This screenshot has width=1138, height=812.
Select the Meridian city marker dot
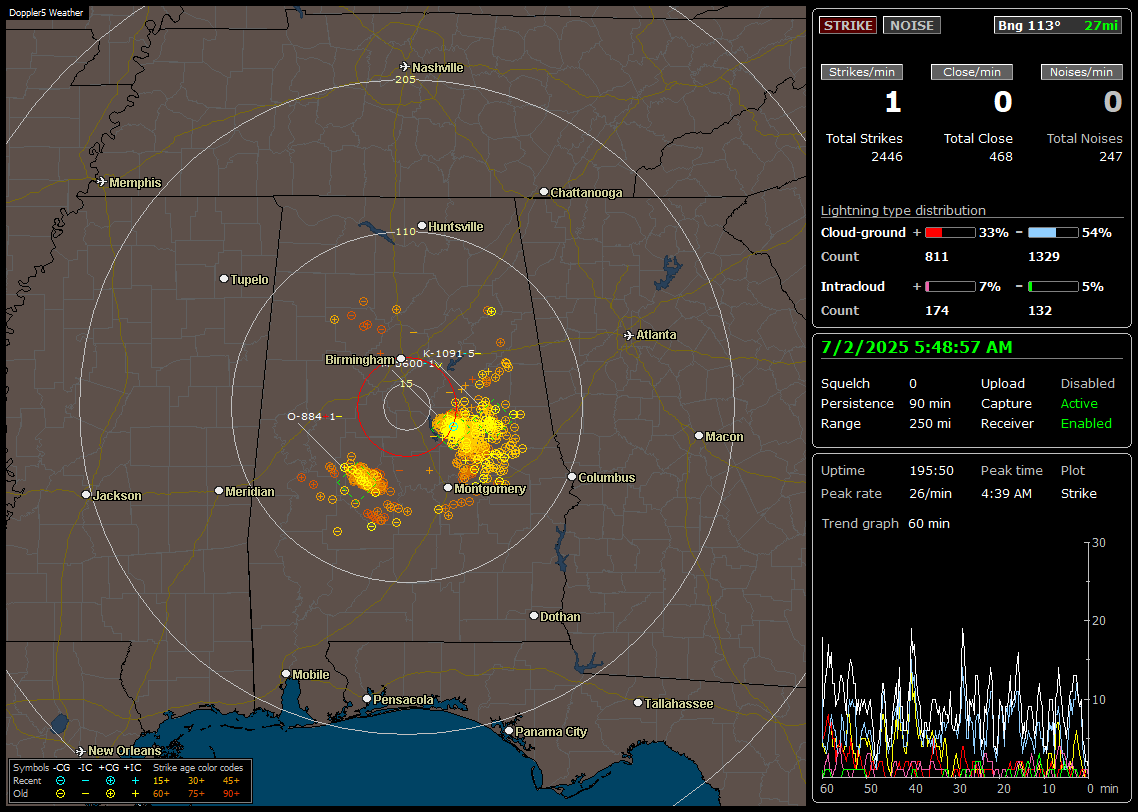(x=218, y=491)
